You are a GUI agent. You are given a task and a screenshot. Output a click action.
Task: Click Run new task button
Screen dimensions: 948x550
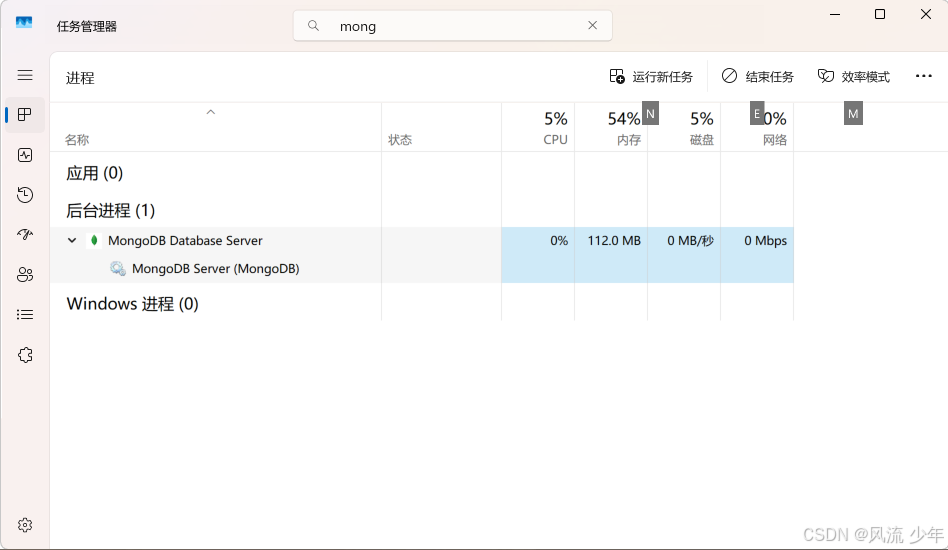651,77
